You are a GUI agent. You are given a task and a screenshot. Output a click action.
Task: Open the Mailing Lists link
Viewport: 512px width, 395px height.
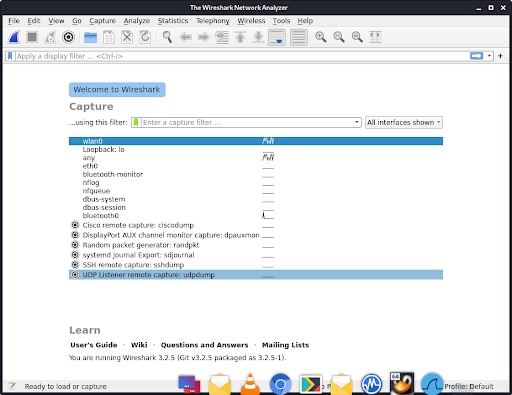click(x=285, y=345)
